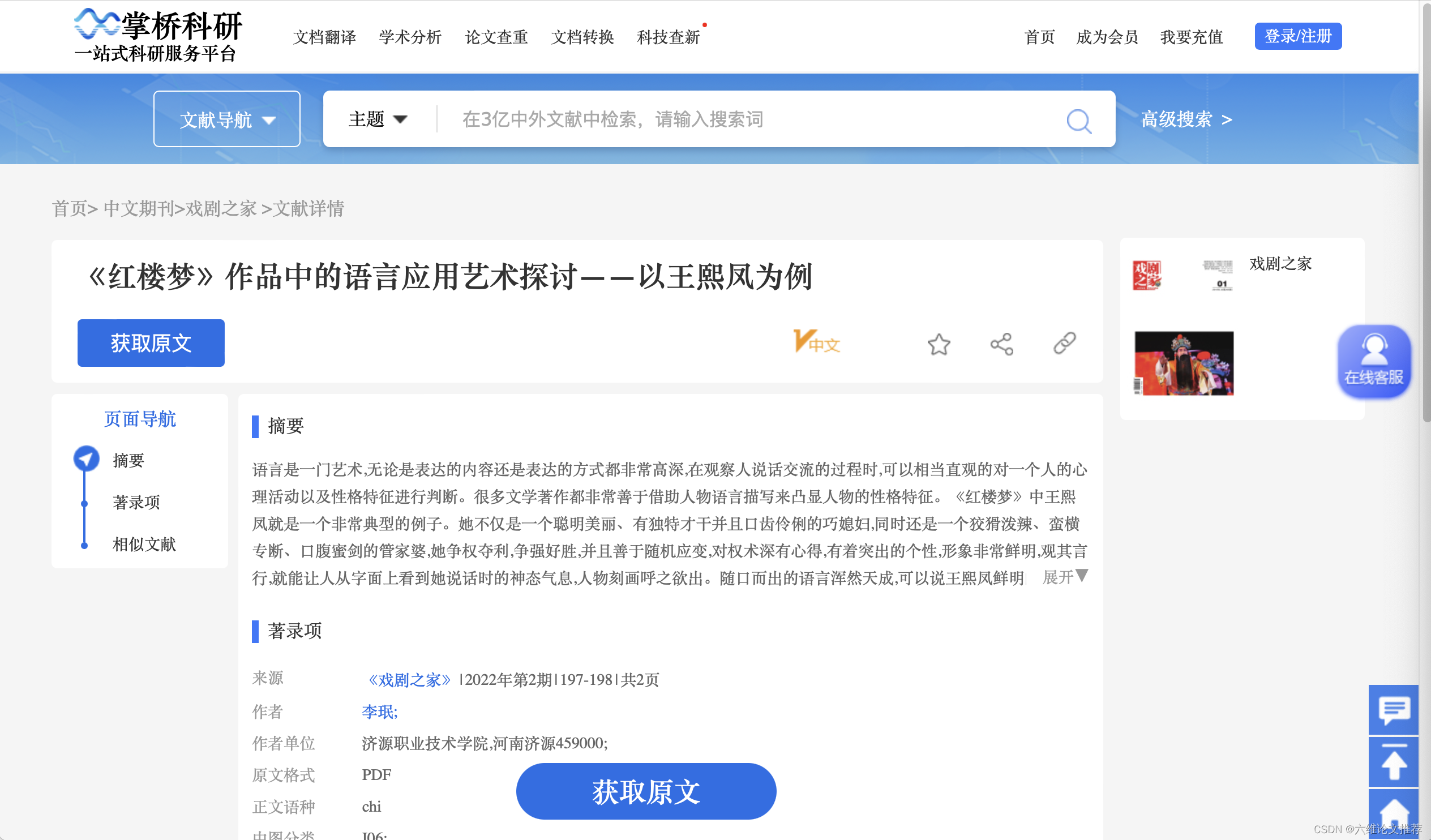The image size is (1431, 840).
Task: Open the 论文查重 menu item
Action: 496,37
